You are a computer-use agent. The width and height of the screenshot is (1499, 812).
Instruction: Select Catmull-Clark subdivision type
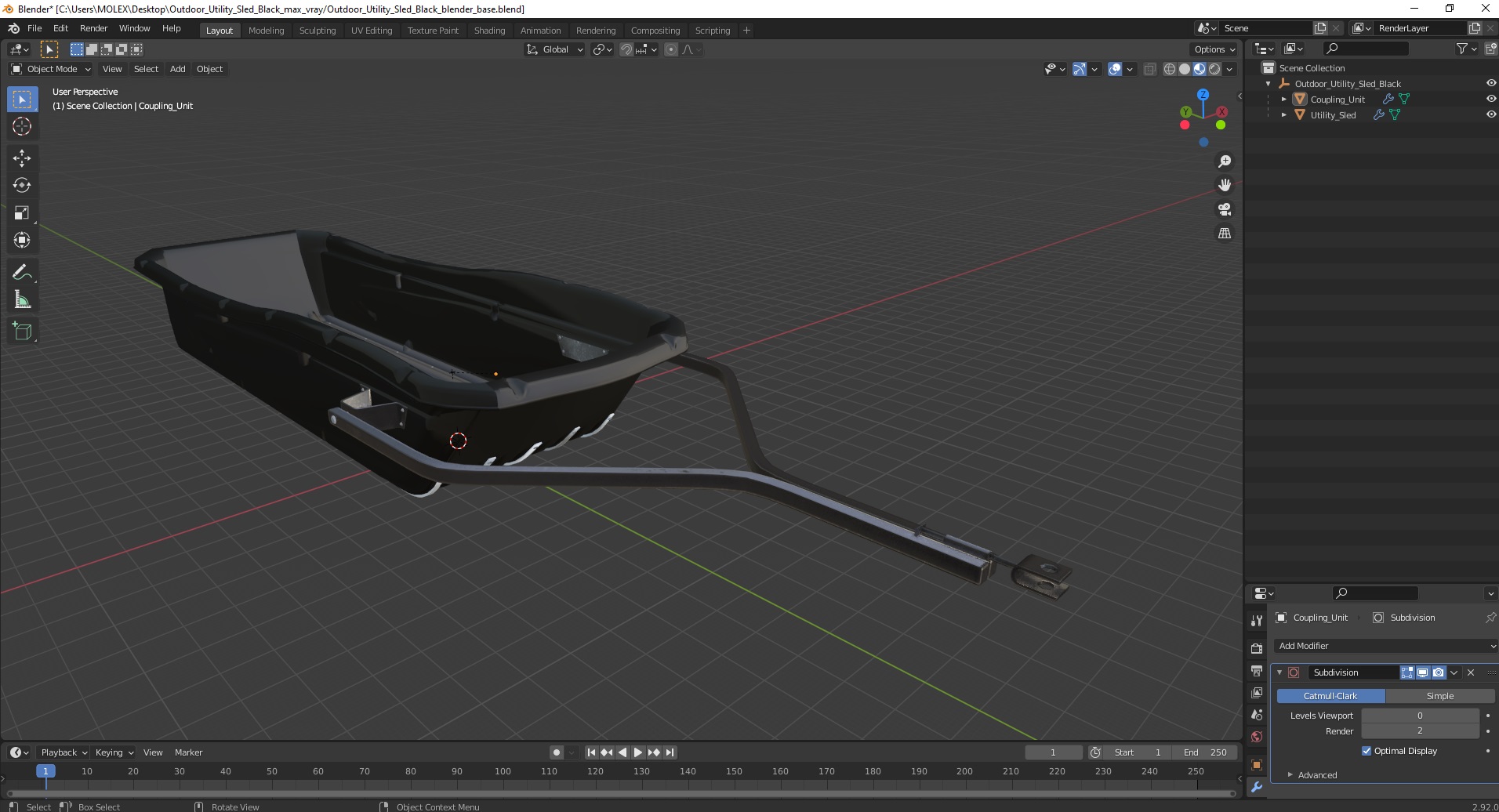1330,696
